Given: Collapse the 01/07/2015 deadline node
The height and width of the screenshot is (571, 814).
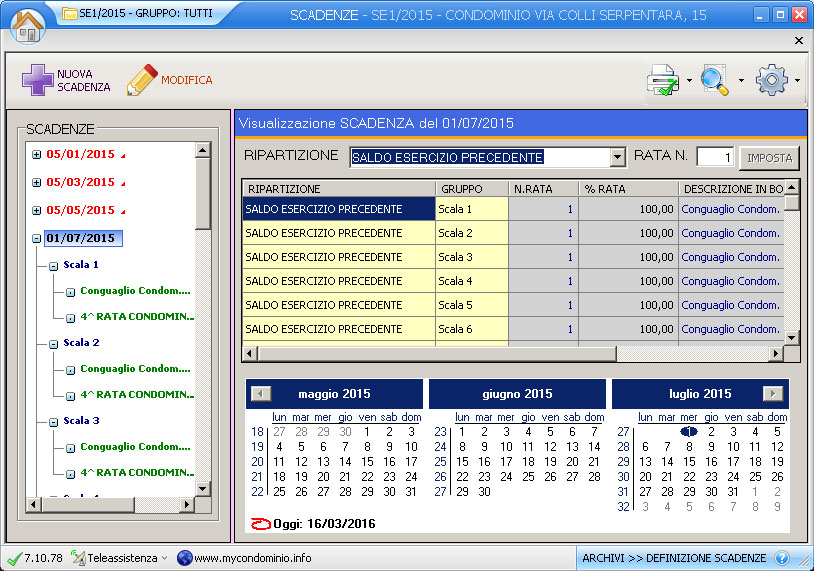Looking at the screenshot, I should 37,239.
